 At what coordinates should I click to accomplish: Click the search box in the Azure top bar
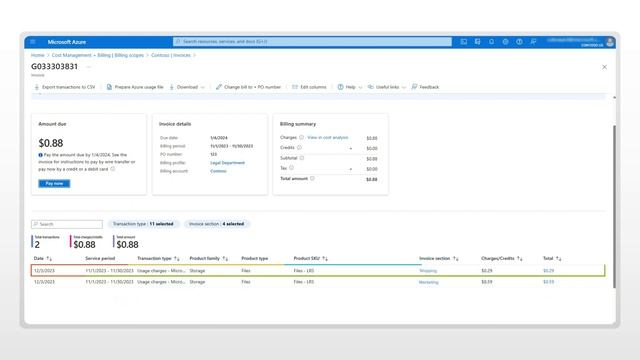click(x=313, y=42)
